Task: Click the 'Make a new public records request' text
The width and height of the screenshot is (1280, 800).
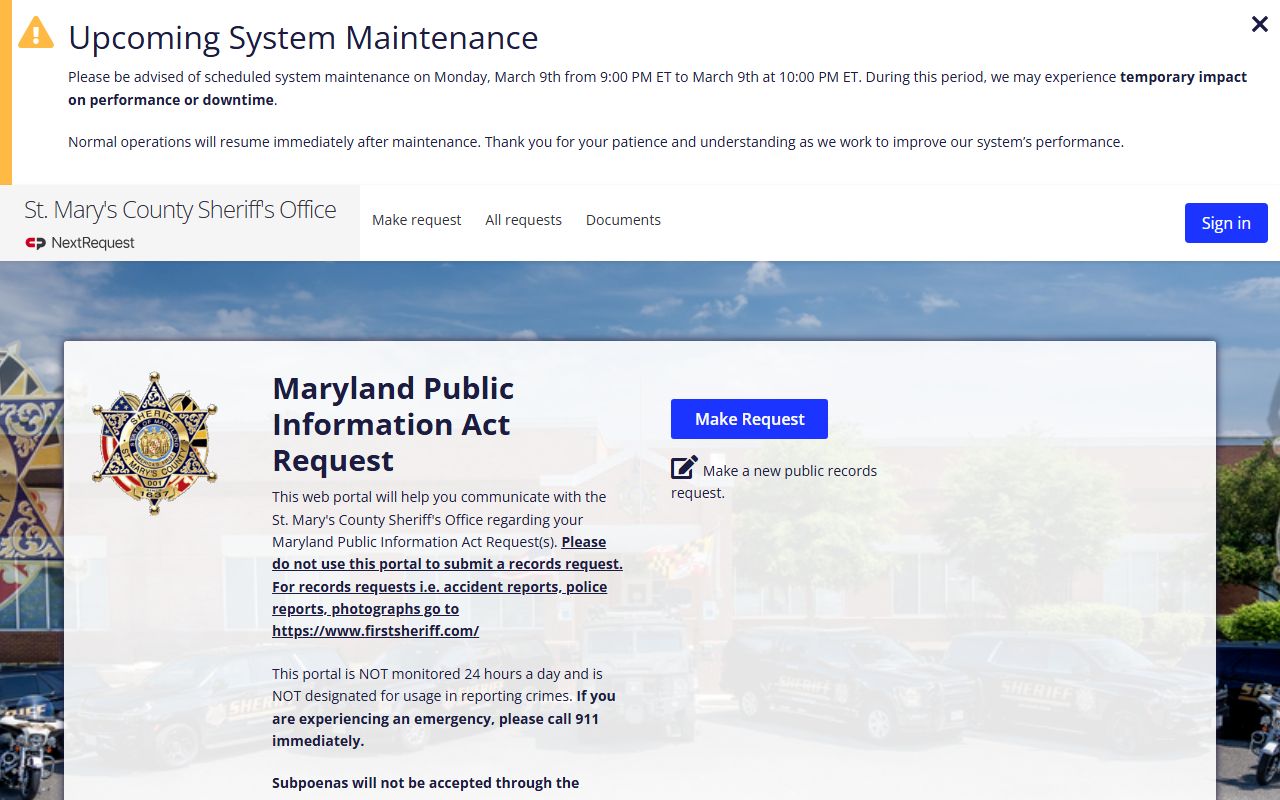Action: point(789,471)
